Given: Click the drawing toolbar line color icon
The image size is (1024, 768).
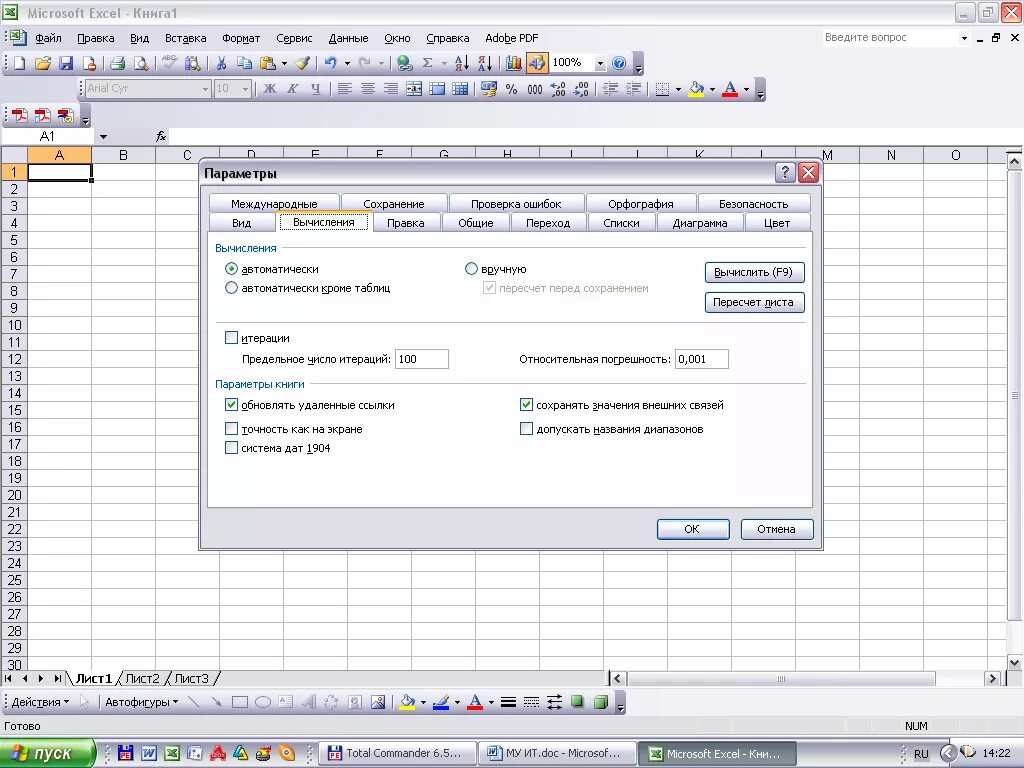Looking at the screenshot, I should pyautogui.click(x=441, y=702).
